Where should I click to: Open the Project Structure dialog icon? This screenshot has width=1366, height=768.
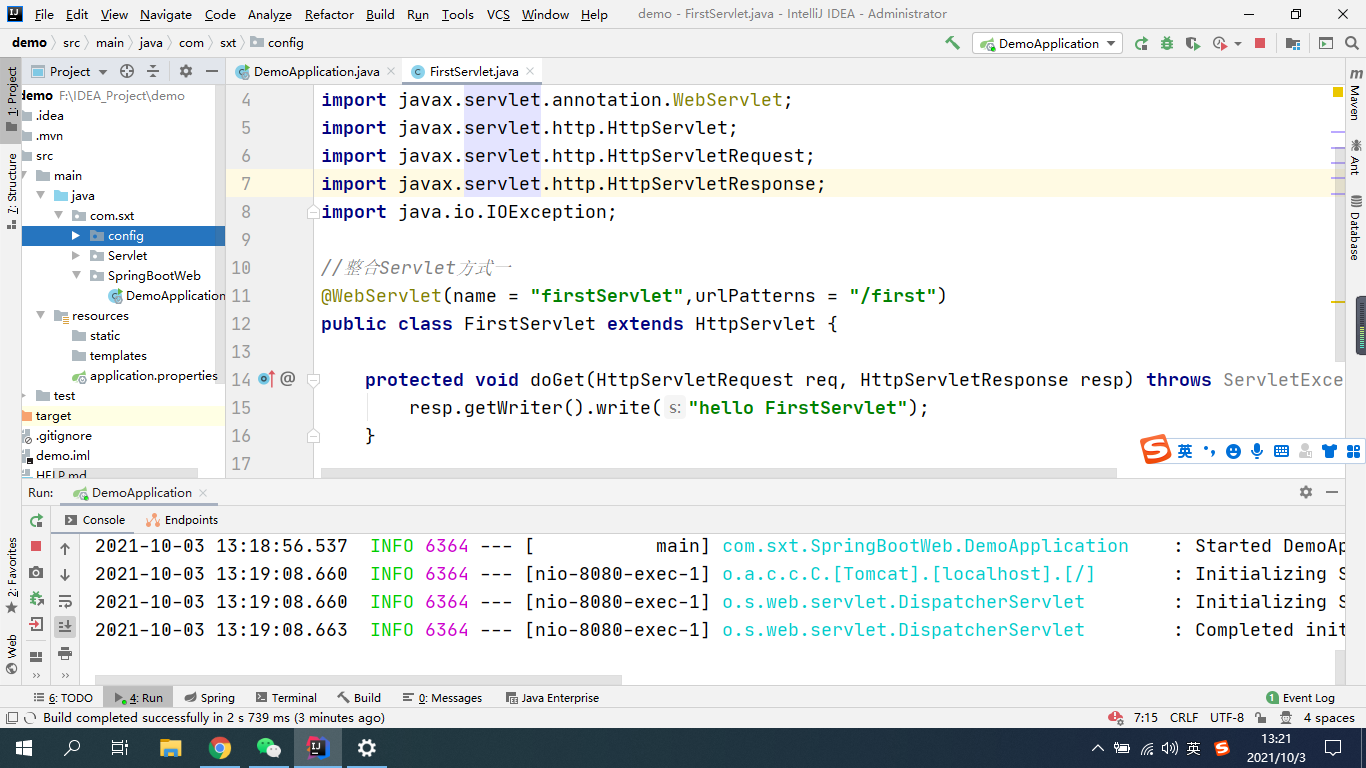1293,43
